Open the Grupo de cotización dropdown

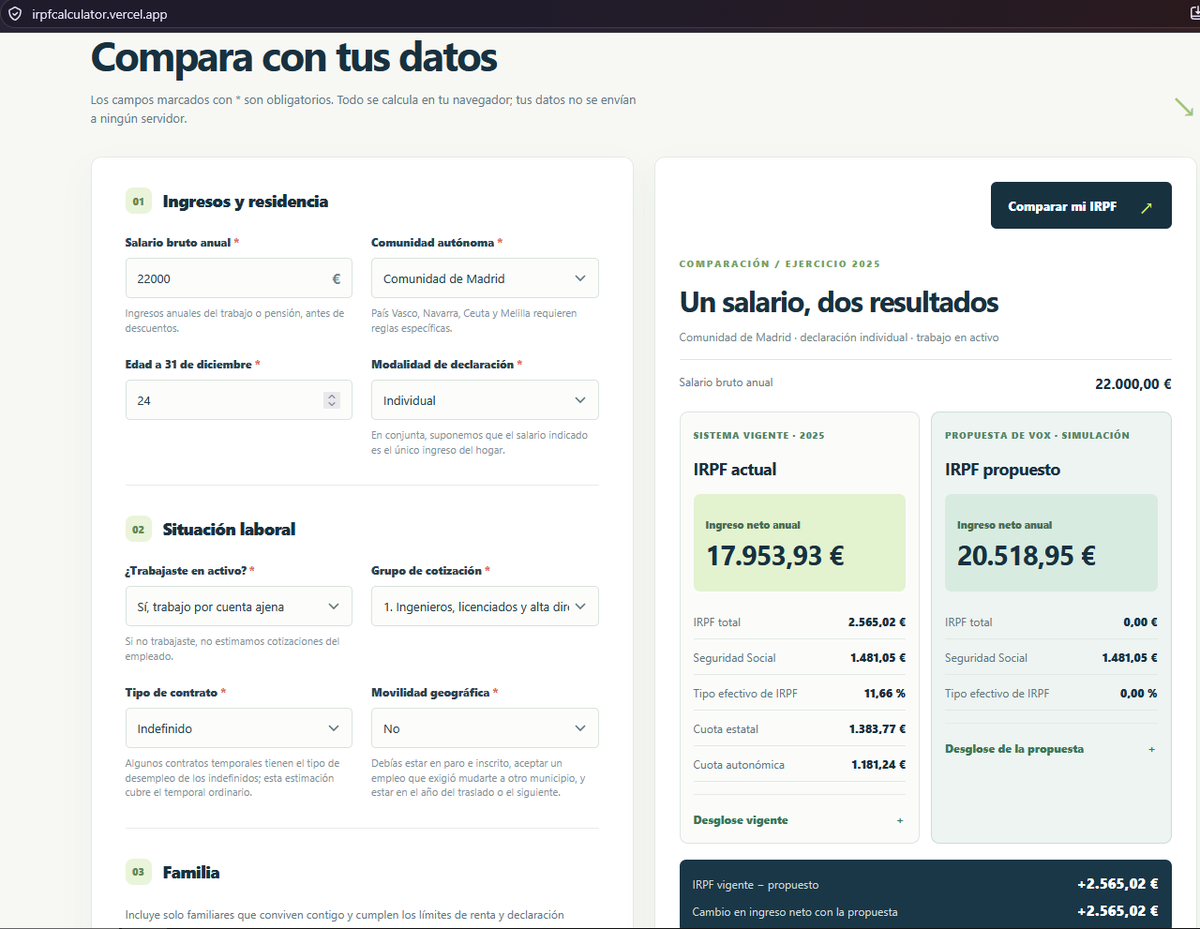484,606
